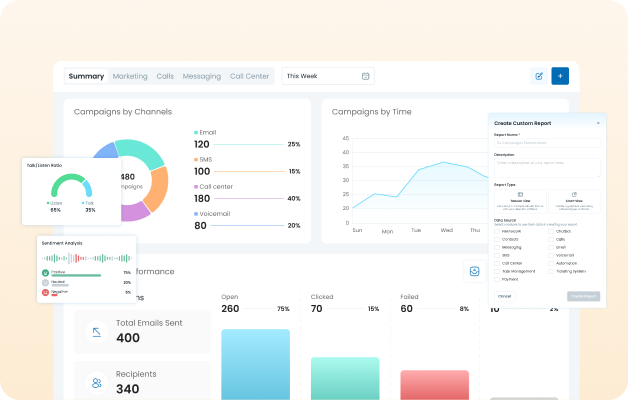Select the Chart View report type
Image resolution: width=628 pixels, height=400 pixels.
574,201
